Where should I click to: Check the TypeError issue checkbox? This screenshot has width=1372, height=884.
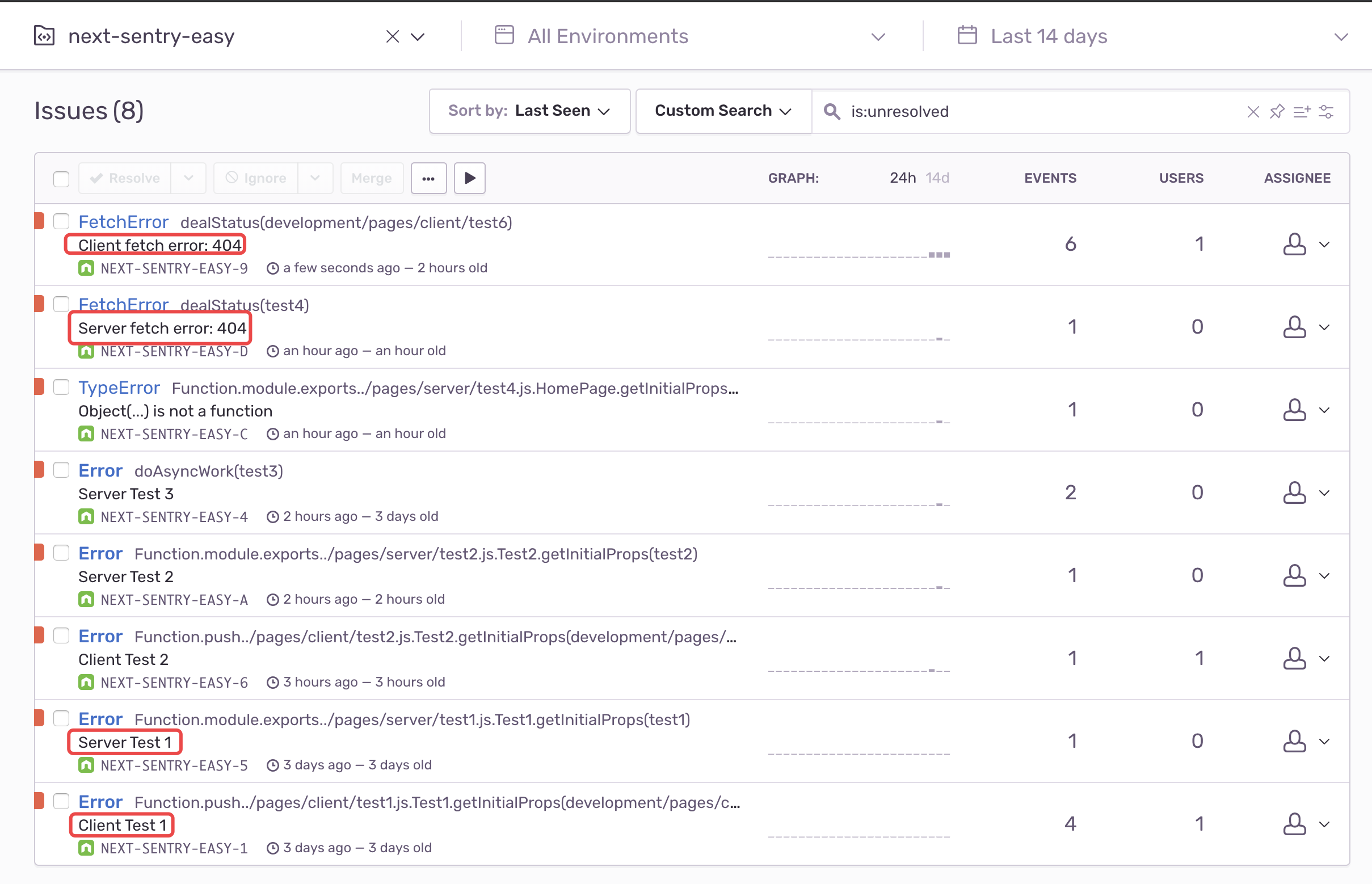click(61, 387)
